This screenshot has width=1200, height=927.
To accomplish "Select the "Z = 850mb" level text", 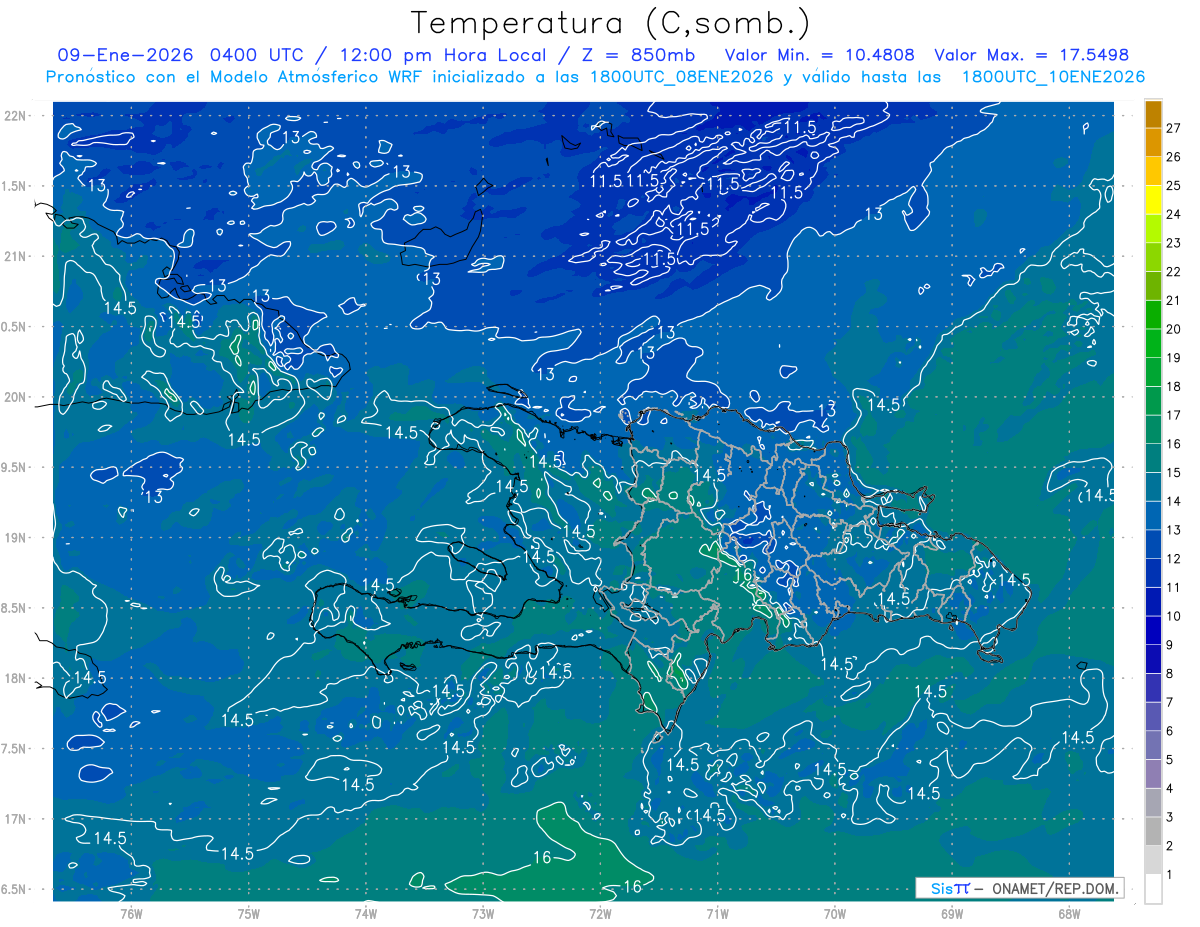I will 639,55.
